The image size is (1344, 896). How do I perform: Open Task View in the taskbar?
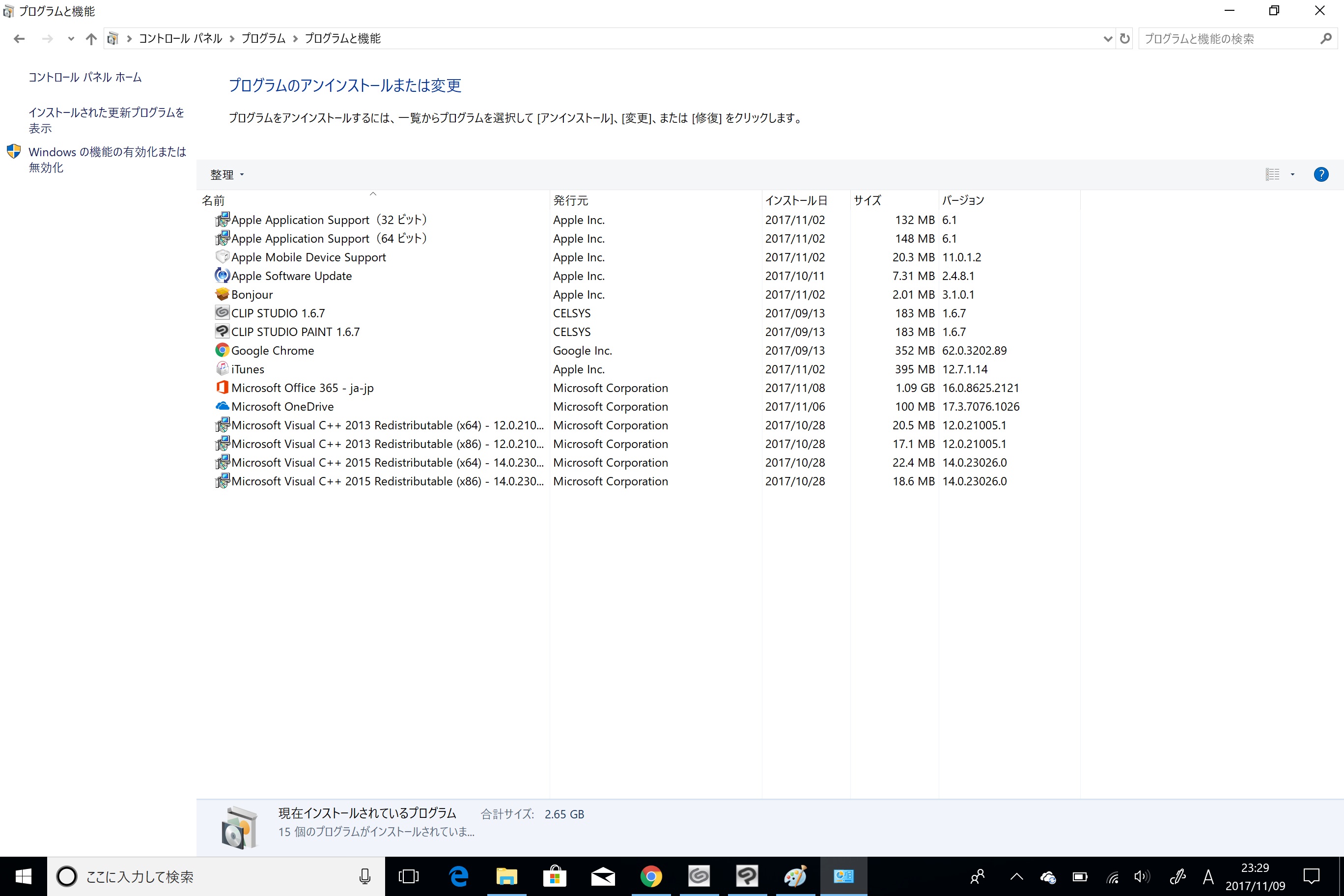tap(409, 876)
